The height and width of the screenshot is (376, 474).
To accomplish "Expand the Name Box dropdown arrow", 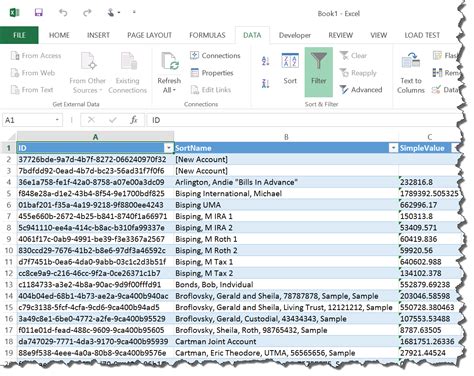I will (x=57, y=120).
